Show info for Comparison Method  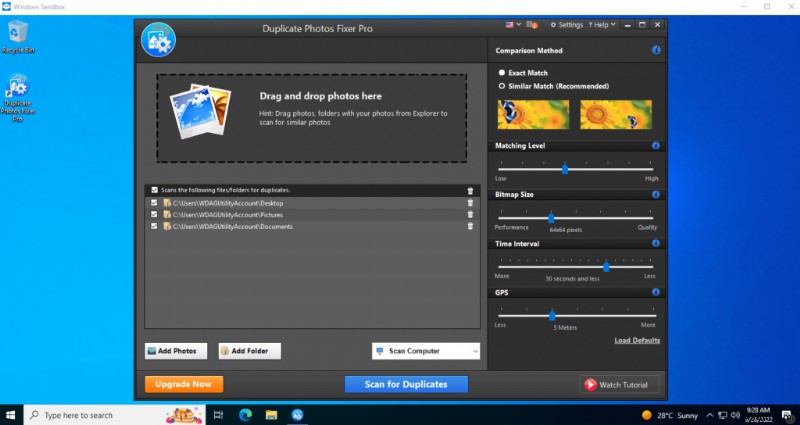click(656, 50)
